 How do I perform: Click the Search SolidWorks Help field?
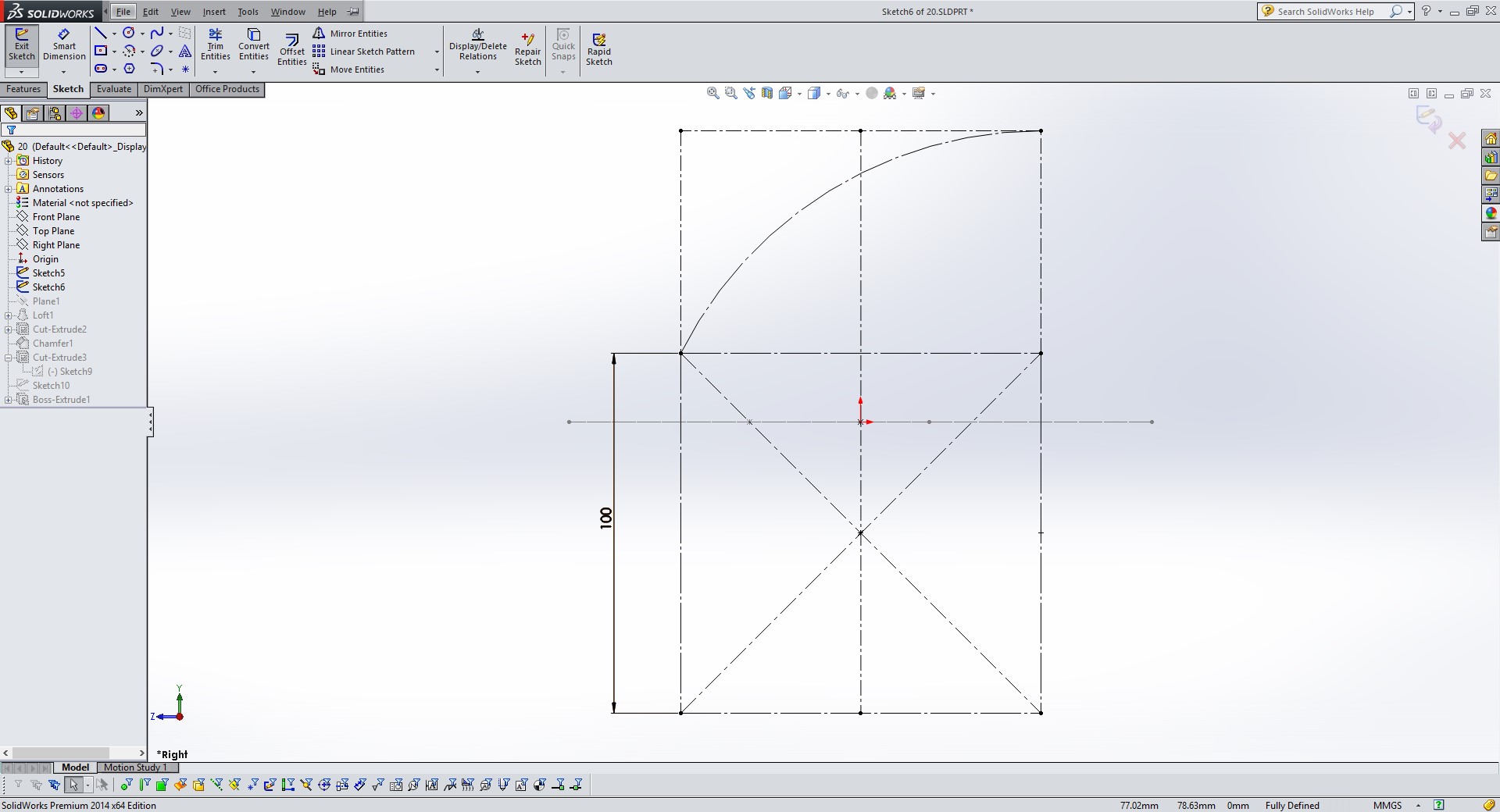(1326, 12)
